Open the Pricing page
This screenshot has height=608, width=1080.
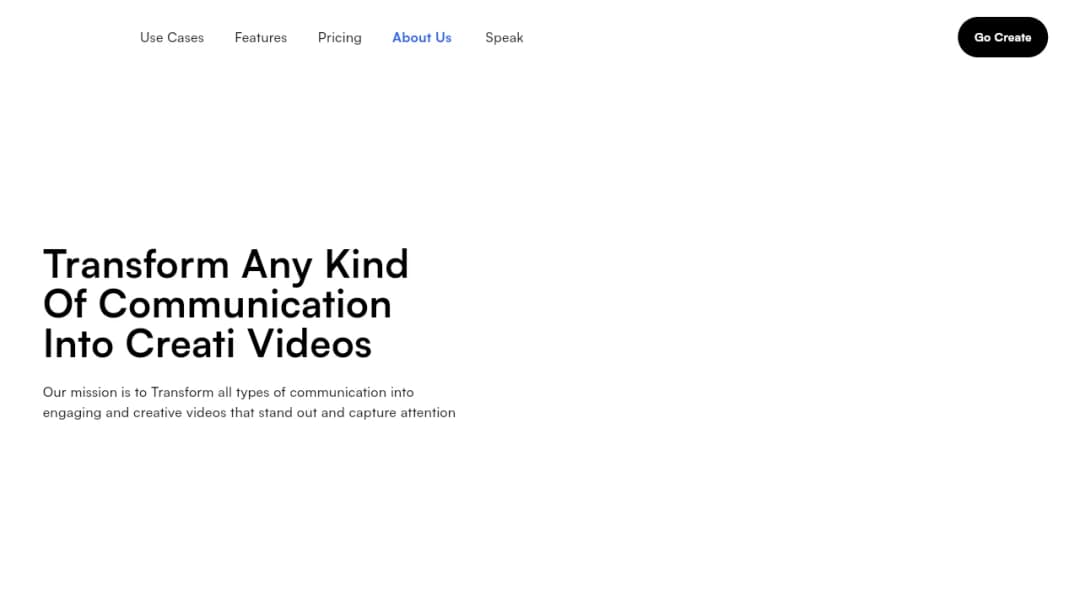pos(340,38)
